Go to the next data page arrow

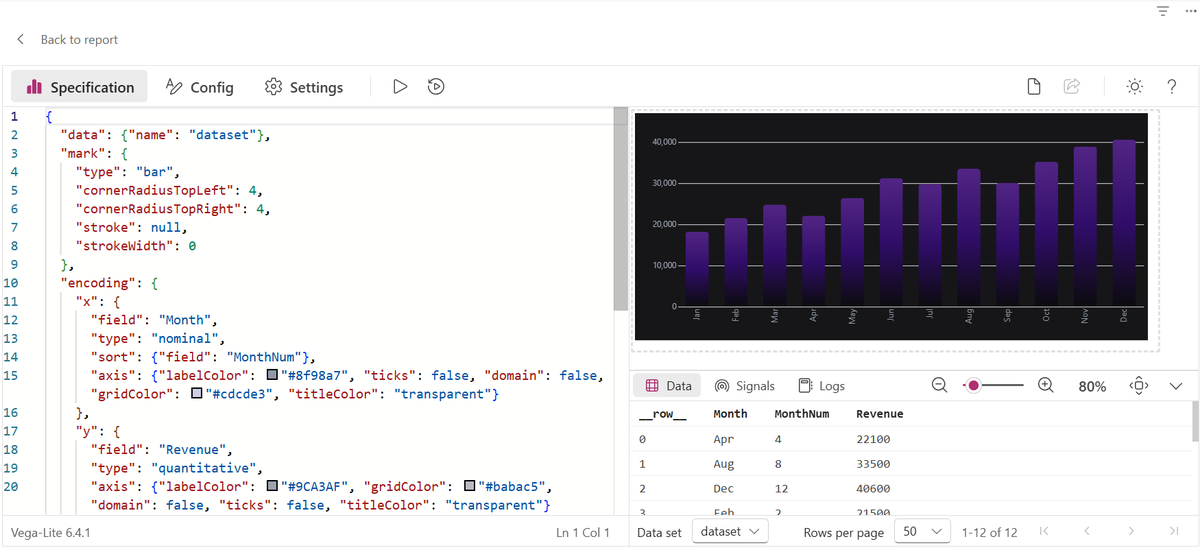click(x=1131, y=531)
